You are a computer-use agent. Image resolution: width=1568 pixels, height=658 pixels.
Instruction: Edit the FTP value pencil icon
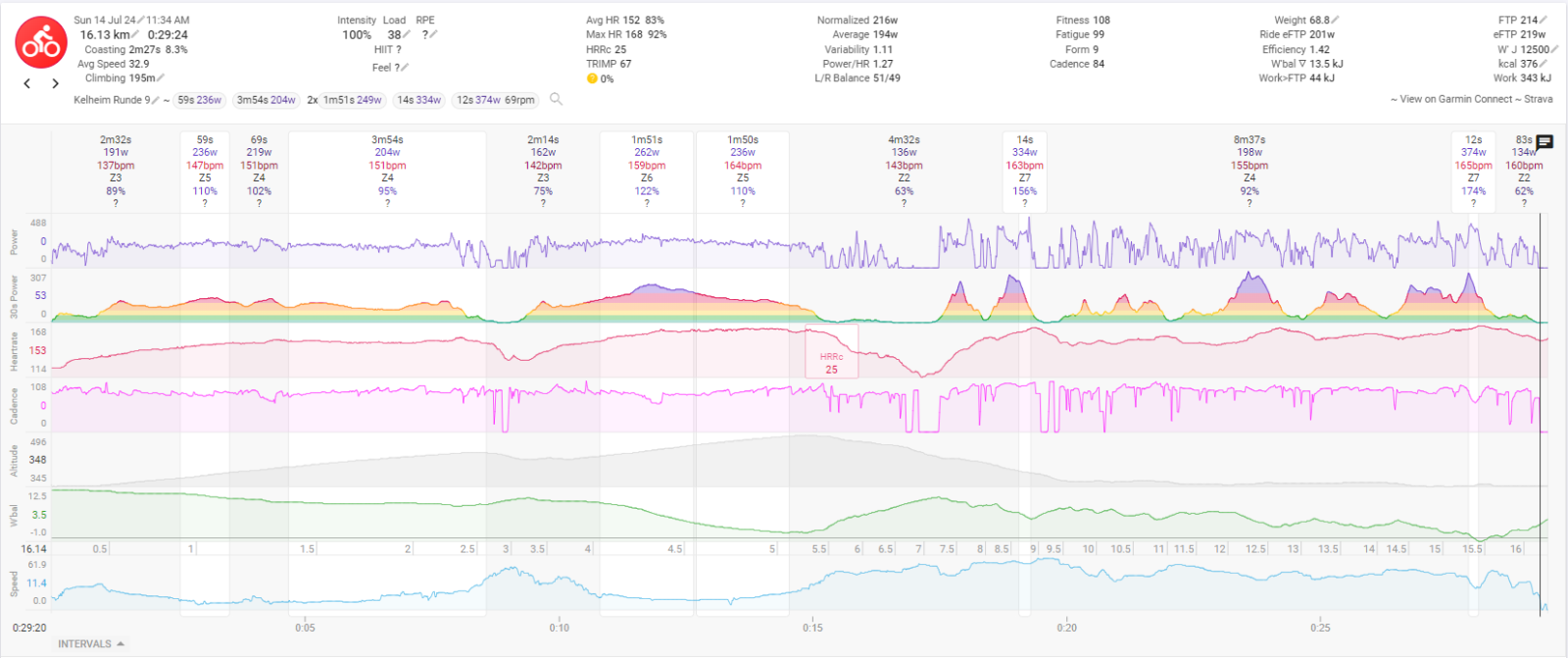1543,20
